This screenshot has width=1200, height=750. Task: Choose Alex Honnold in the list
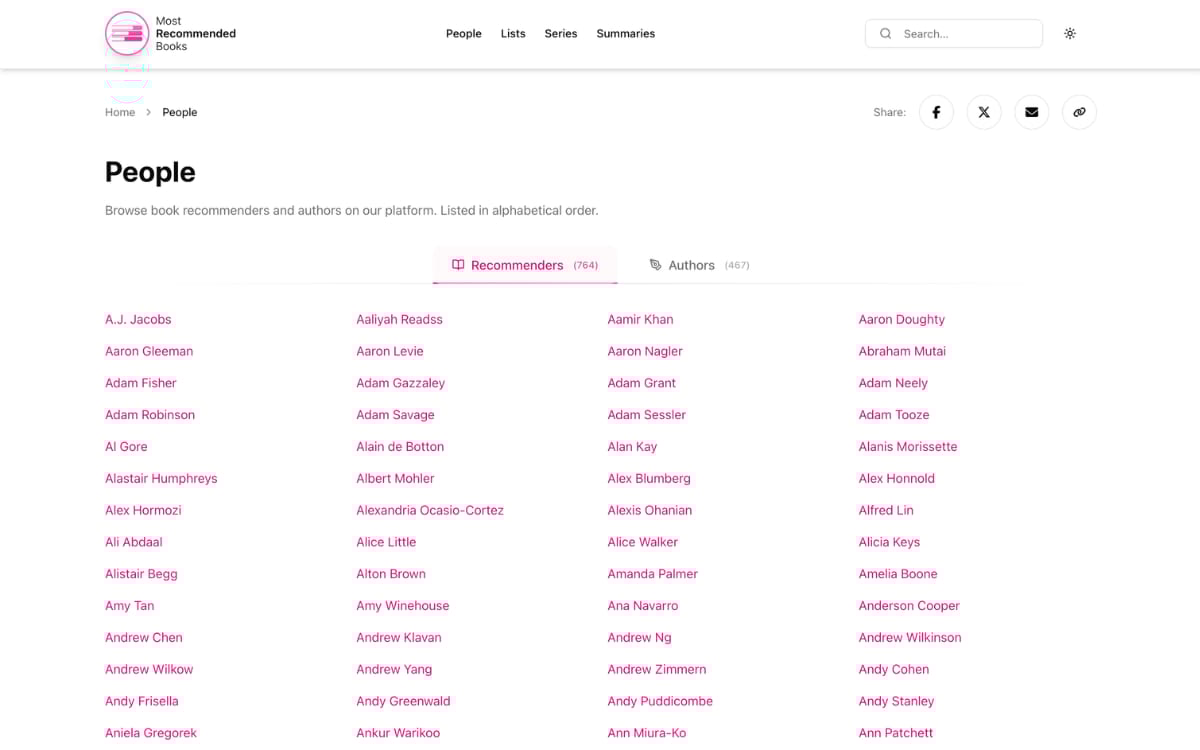tap(897, 479)
